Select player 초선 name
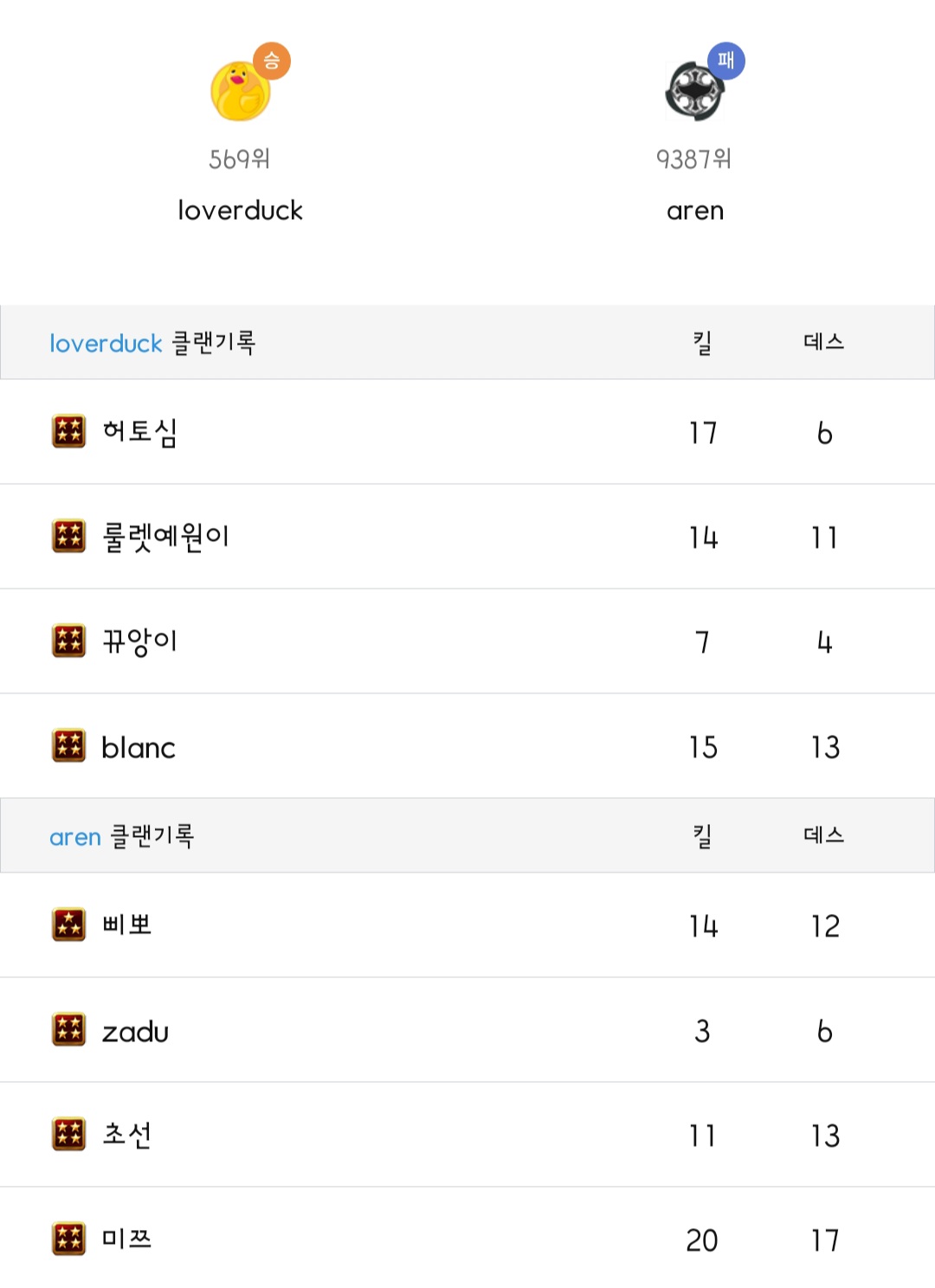The height and width of the screenshot is (1288, 935). coord(126,1135)
